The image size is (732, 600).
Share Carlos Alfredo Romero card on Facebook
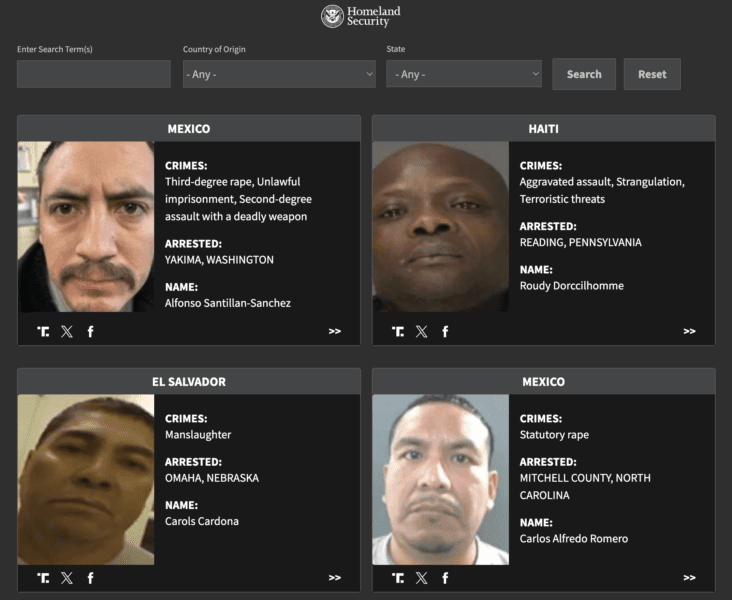[x=445, y=577]
